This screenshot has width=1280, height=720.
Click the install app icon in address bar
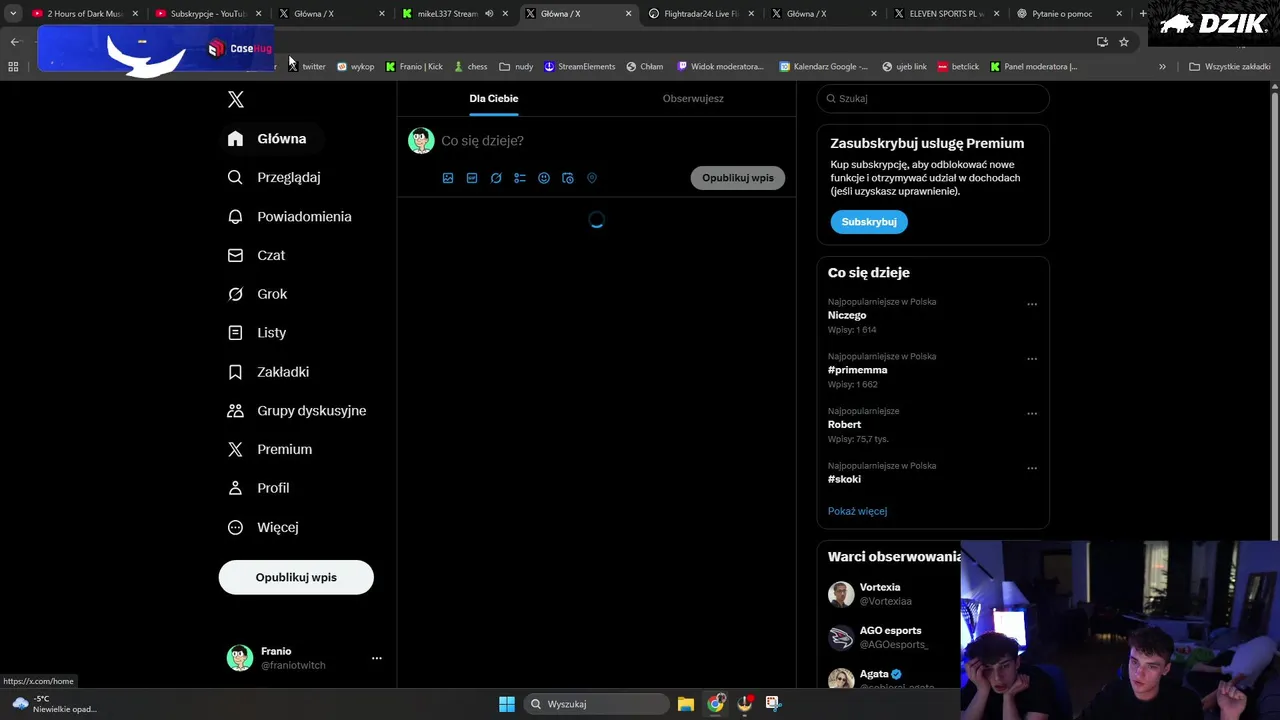pos(1102,42)
